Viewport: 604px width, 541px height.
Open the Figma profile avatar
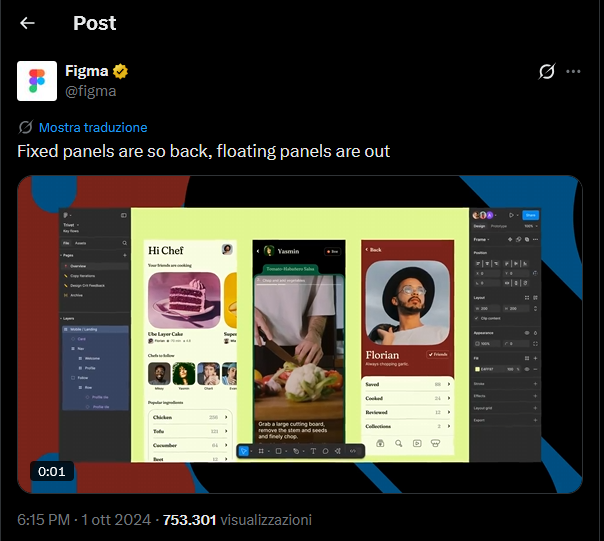[x=37, y=81]
